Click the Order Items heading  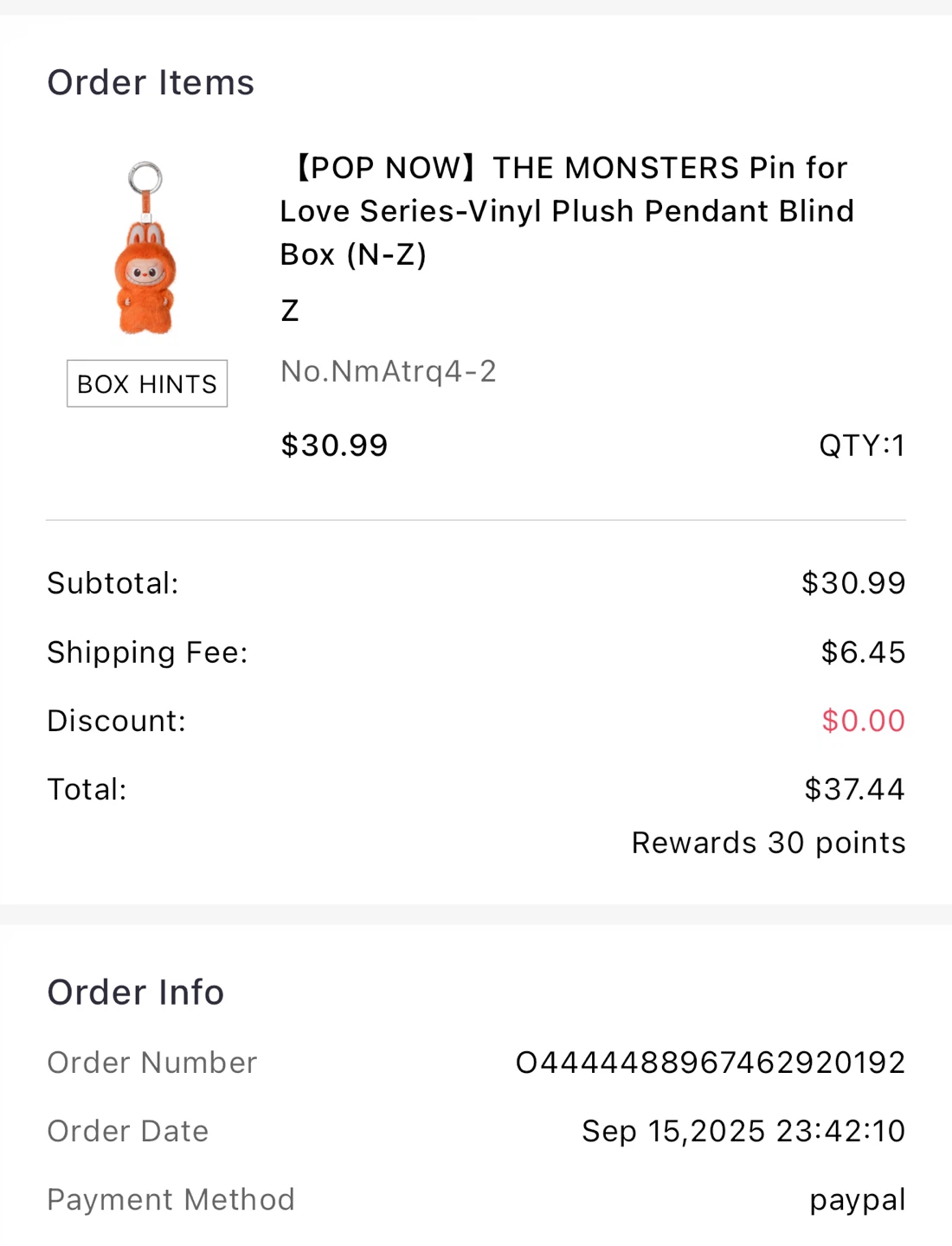[151, 83]
